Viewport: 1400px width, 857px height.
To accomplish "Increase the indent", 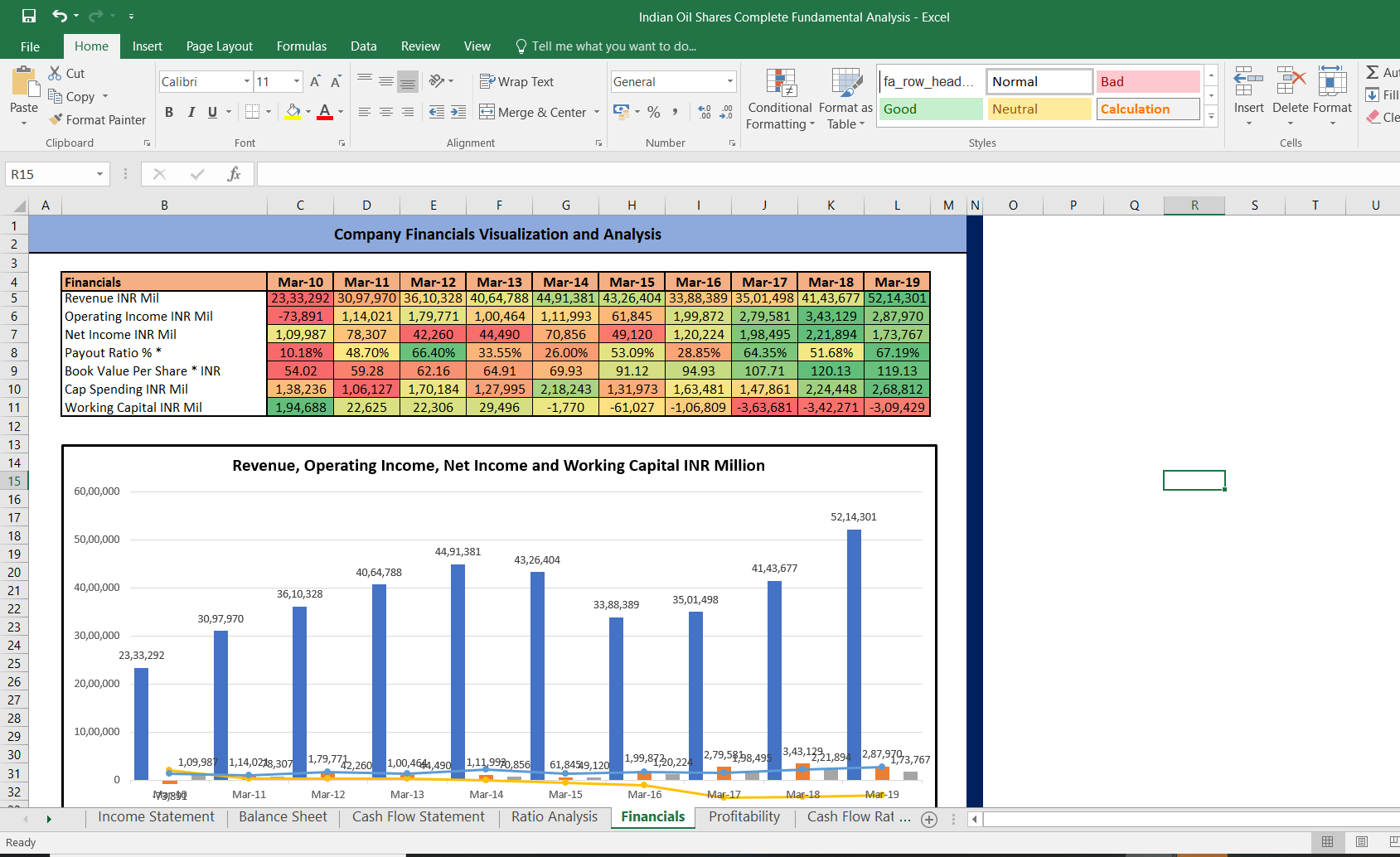I will click(458, 111).
